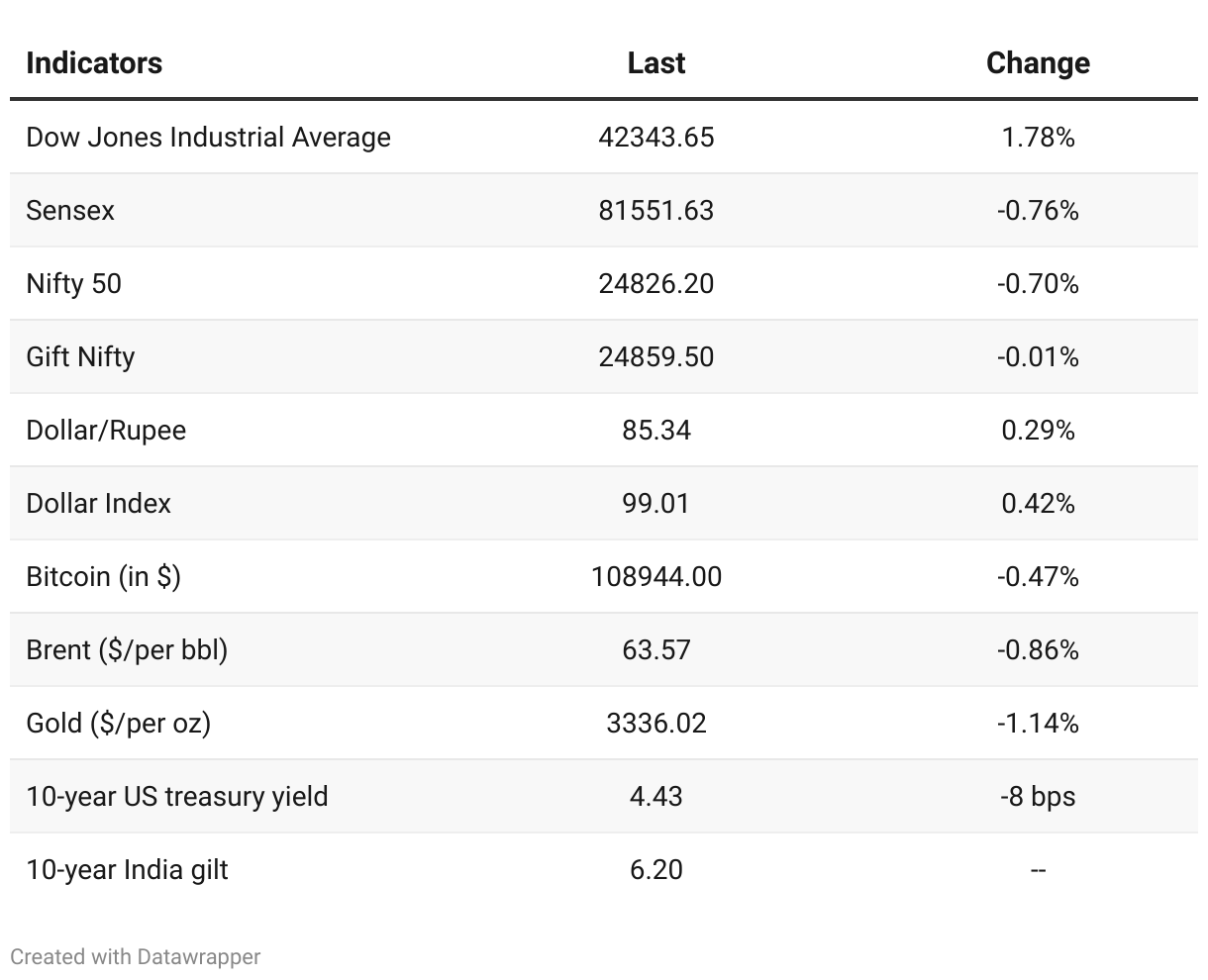Viewport: 1208px width, 980px height.
Task: Click the India gilt yield 6.20
Action: 655,869
